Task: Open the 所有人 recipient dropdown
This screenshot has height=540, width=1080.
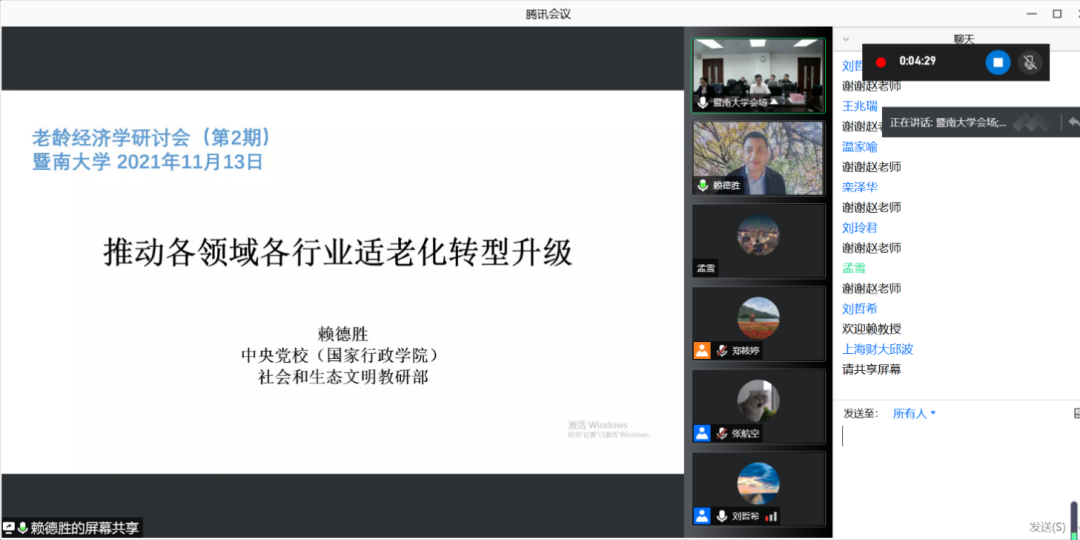Action: tap(914, 413)
